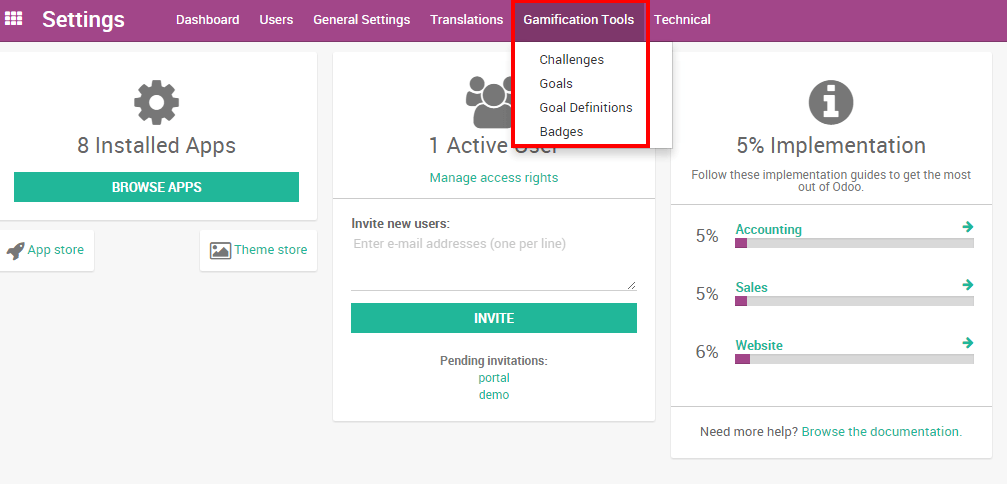Select Goal Definitions menu entry
Screen dimensions: 1007x484
(585, 108)
